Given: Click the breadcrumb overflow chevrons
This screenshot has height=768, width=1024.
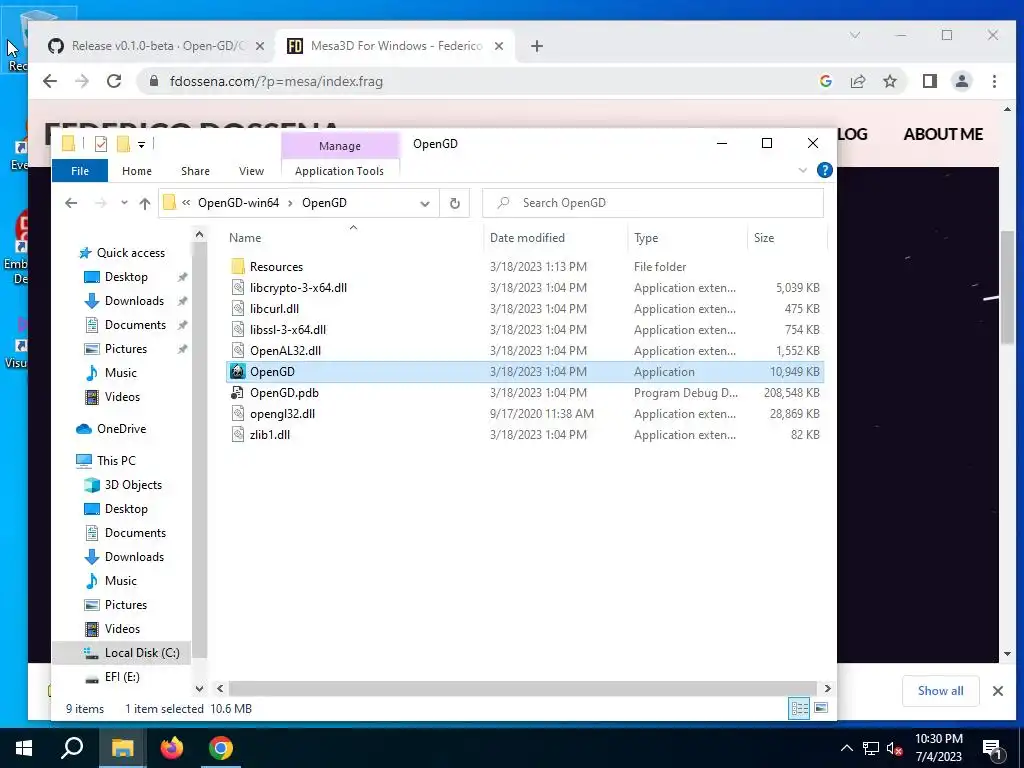Looking at the screenshot, I should (x=186, y=202).
